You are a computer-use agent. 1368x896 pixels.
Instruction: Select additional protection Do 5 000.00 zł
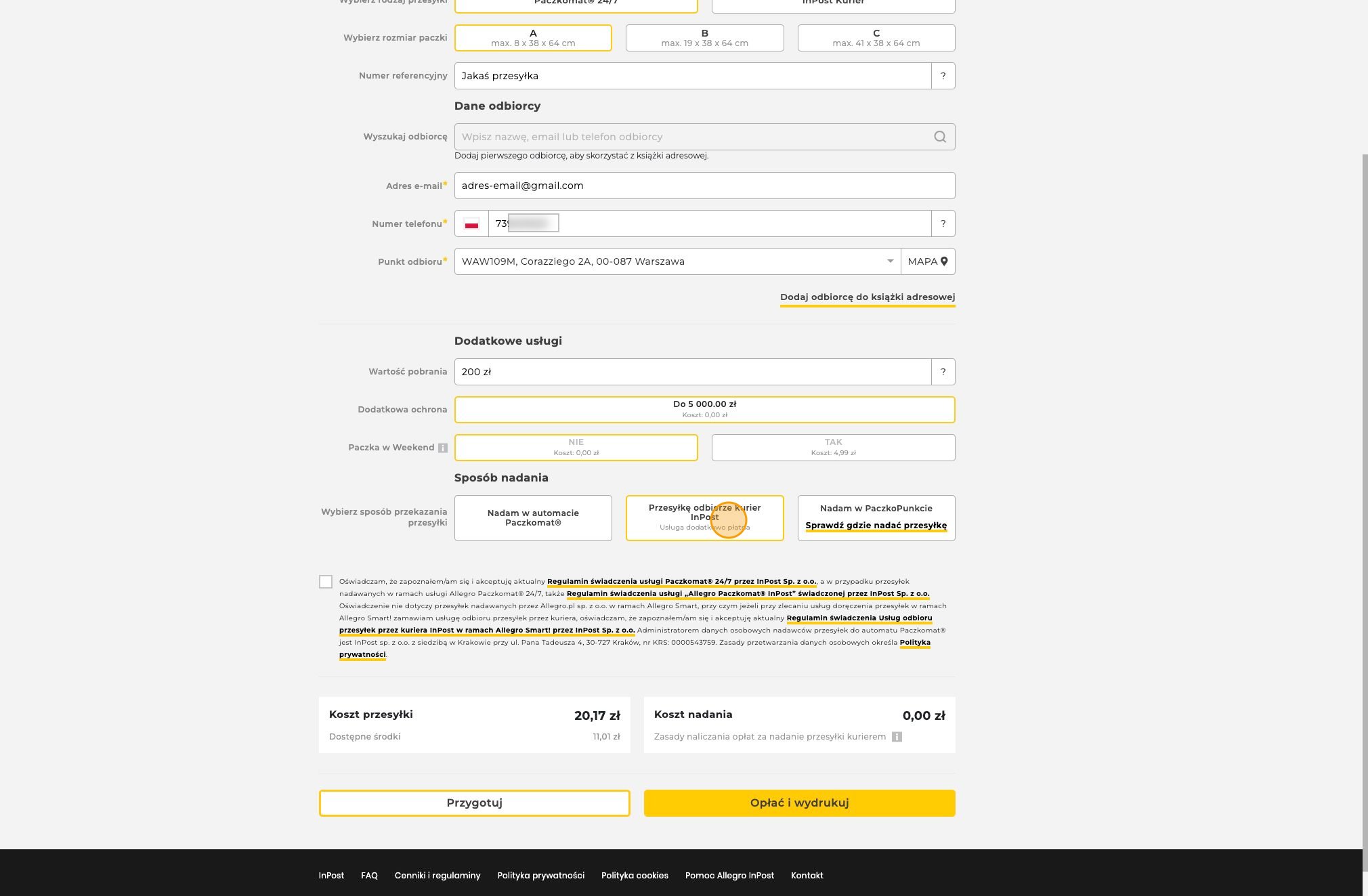click(704, 410)
